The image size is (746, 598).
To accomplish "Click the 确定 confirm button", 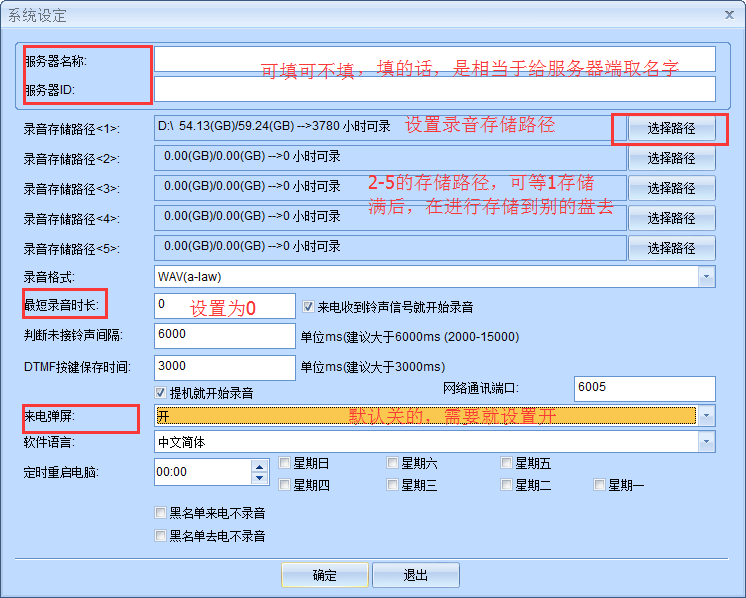I will [325, 575].
